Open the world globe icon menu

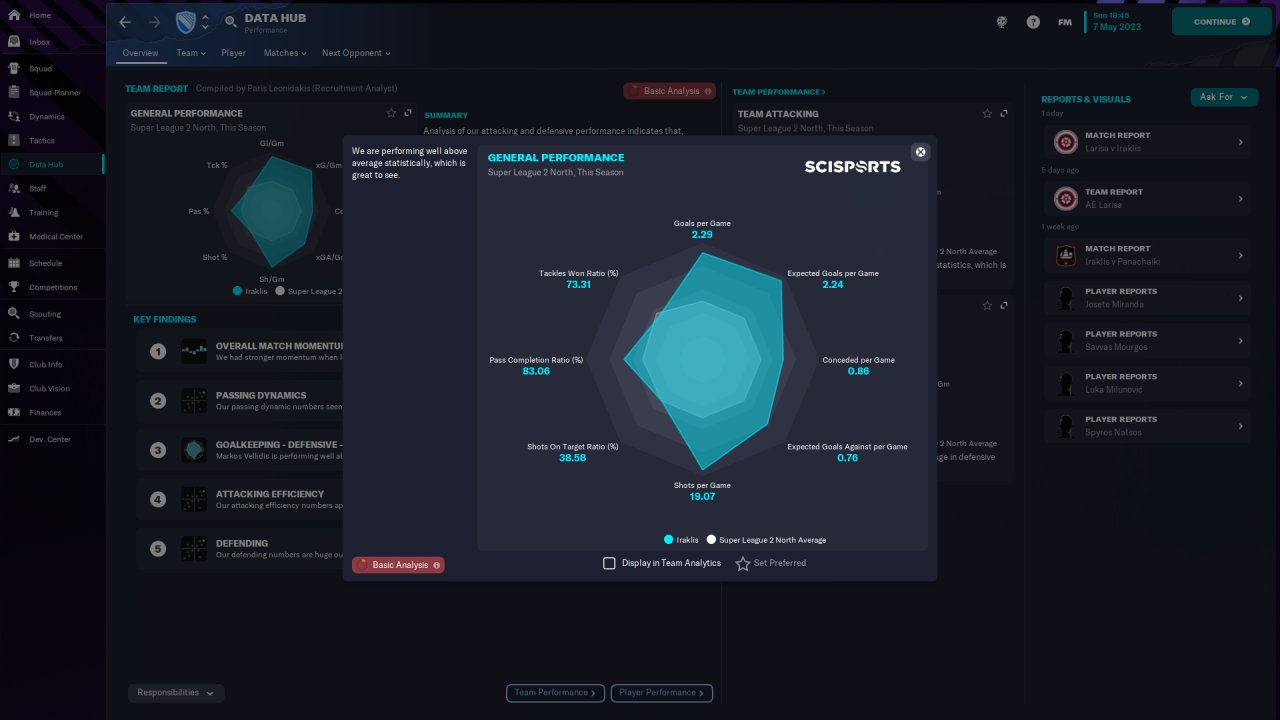tap(1002, 22)
